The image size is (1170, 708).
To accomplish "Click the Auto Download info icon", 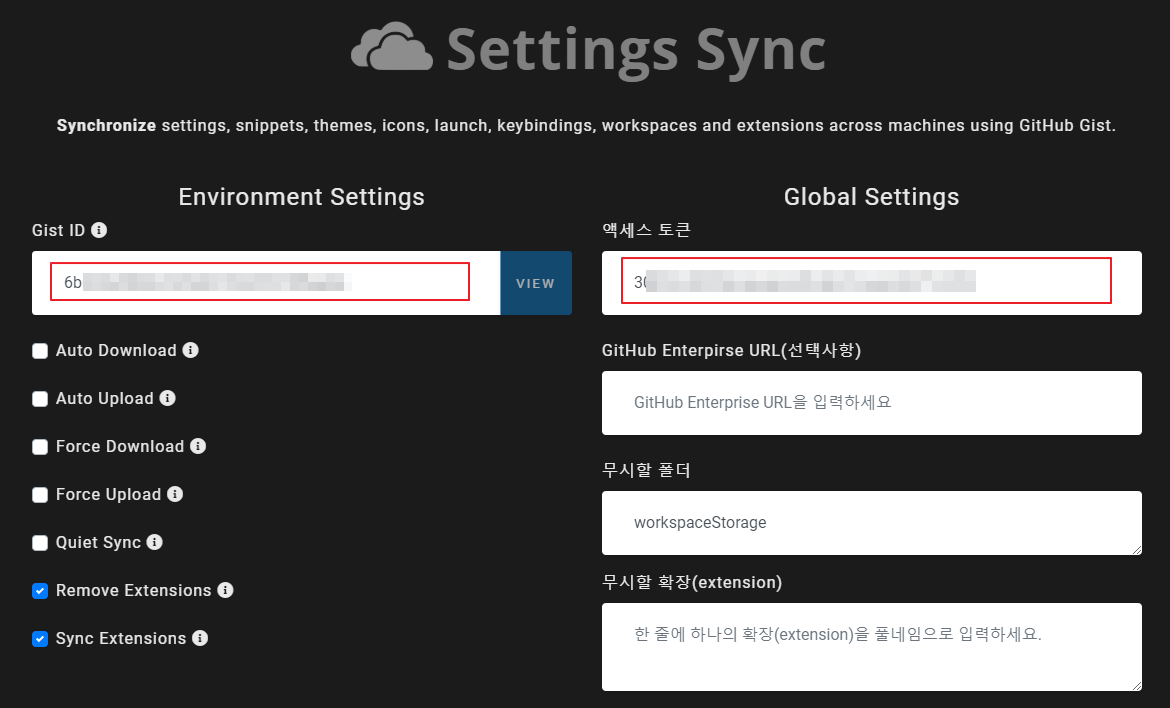I will [190, 350].
